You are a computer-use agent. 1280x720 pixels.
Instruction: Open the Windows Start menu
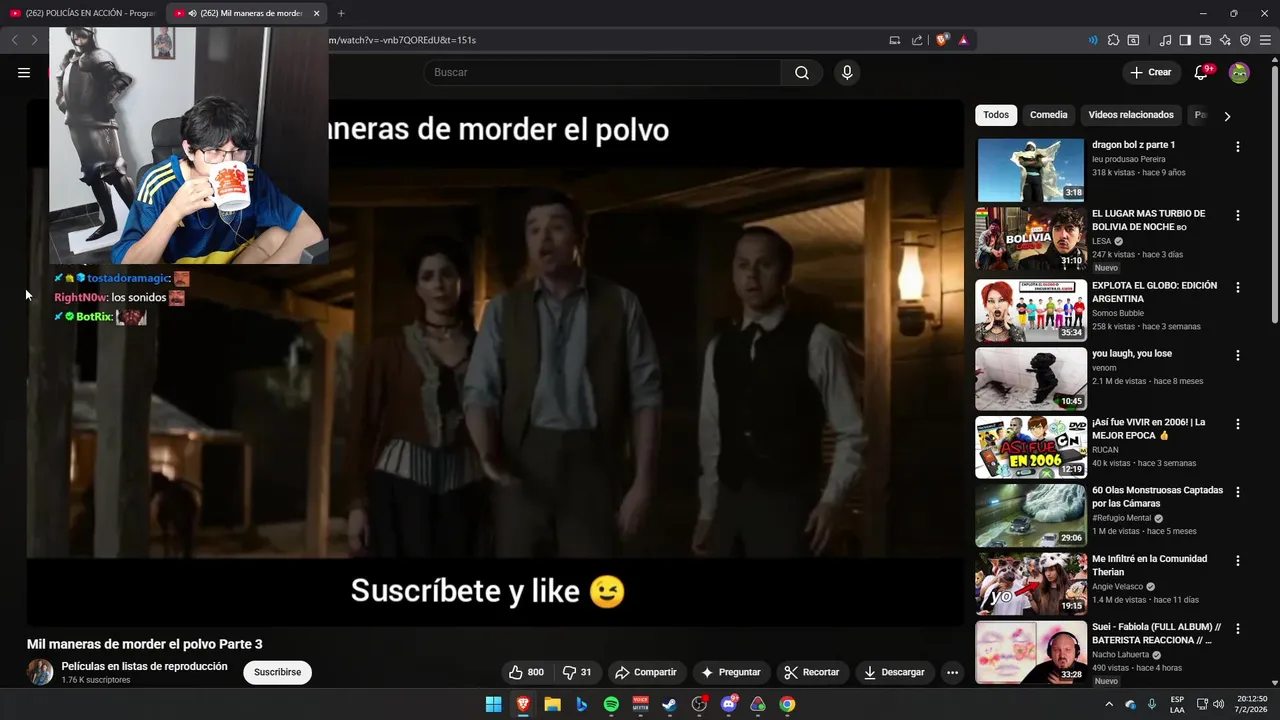[493, 704]
